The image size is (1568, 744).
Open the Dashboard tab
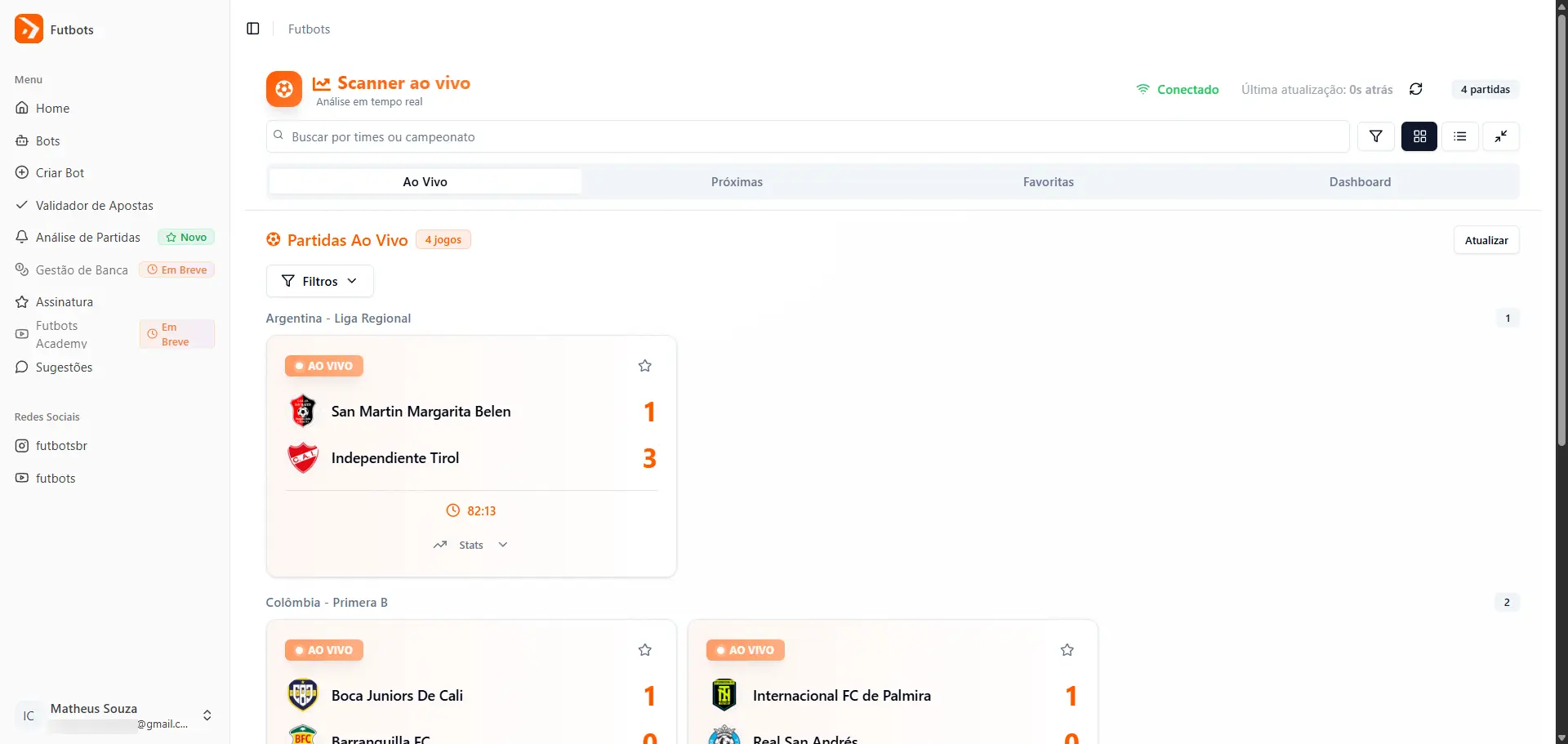(x=1360, y=181)
